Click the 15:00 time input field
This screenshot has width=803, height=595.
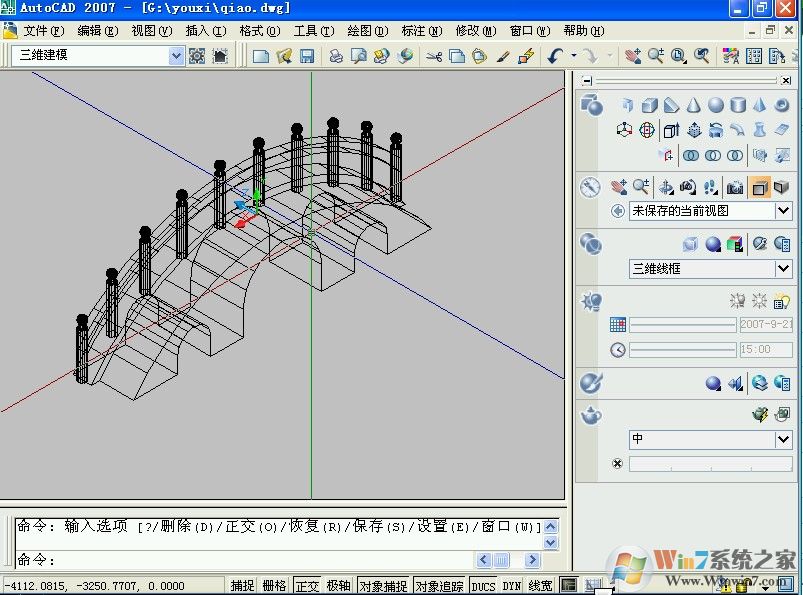pyautogui.click(x=765, y=349)
